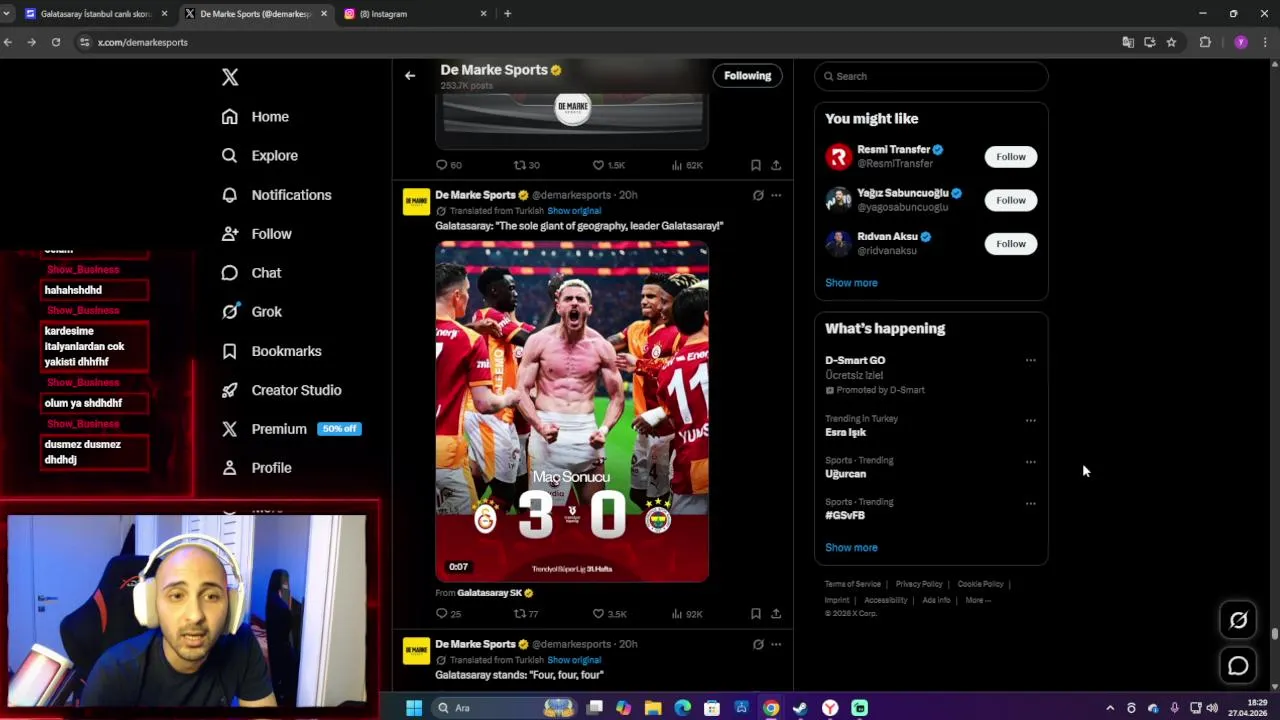
Task: Switch to the Instagram browser tab
Action: 415,14
